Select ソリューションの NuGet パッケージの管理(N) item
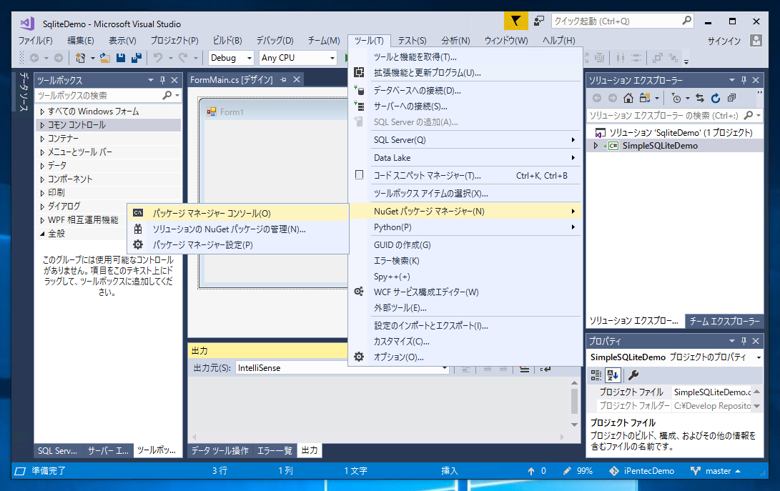Viewport: 780px width, 491px height. point(238,229)
